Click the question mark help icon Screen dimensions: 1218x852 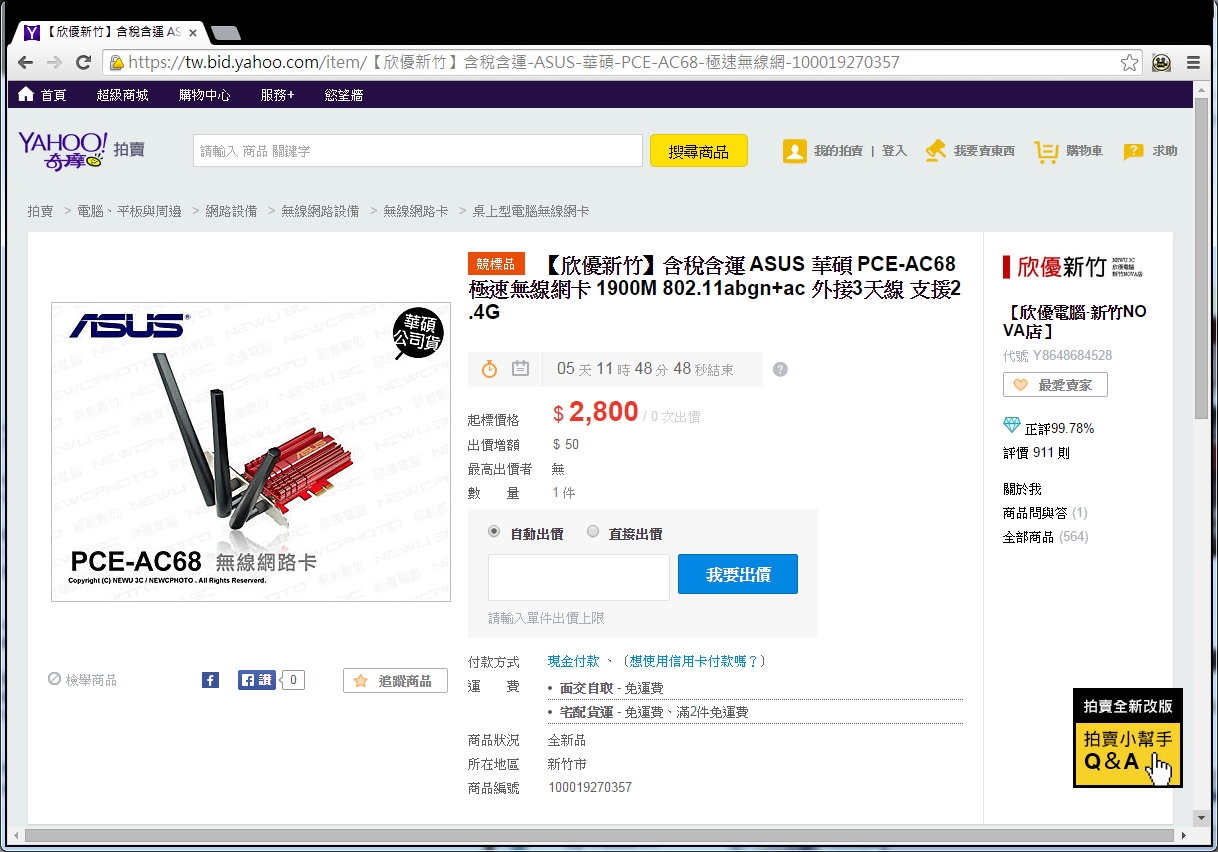click(780, 369)
